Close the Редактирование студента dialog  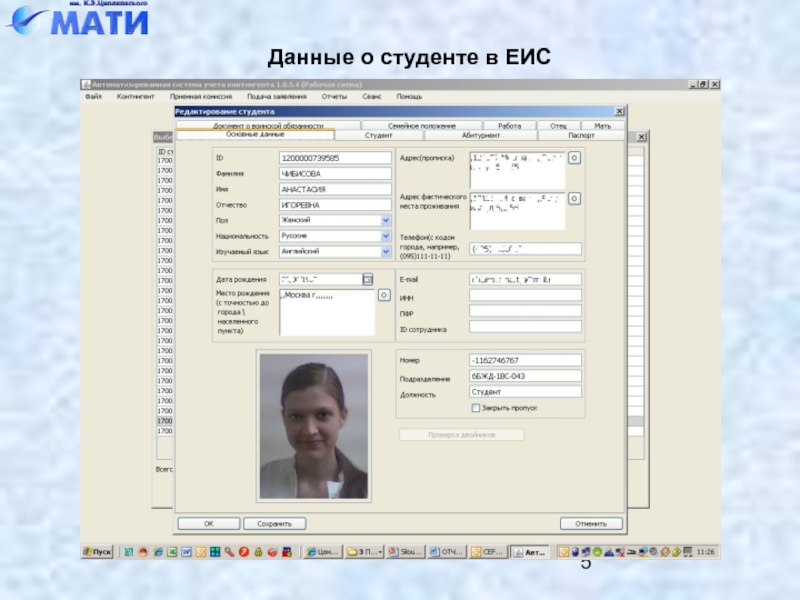click(619, 111)
